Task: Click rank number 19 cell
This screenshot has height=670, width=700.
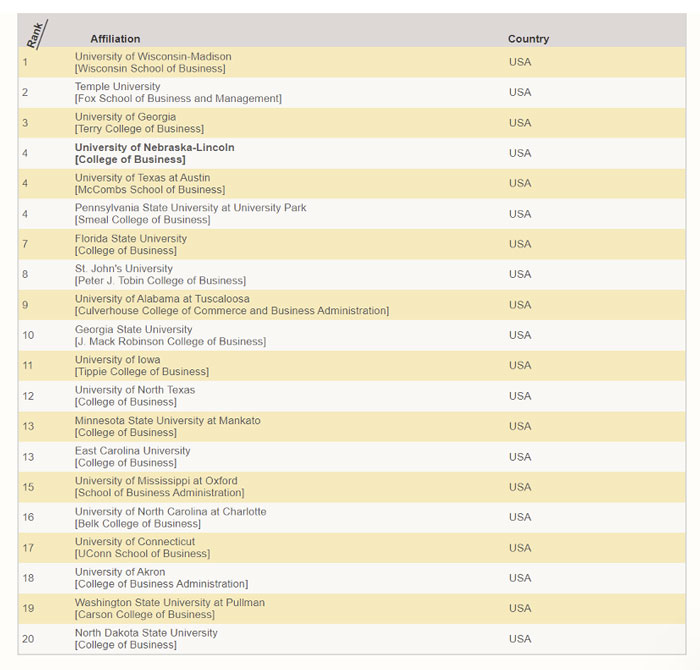Action: click(x=28, y=608)
